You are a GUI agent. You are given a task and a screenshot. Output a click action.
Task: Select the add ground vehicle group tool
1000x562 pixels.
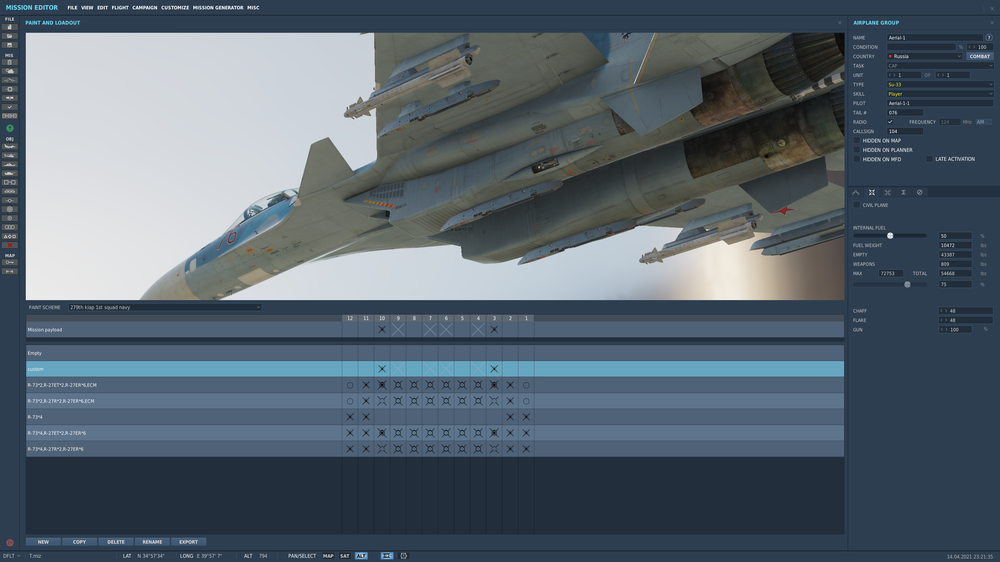10,174
